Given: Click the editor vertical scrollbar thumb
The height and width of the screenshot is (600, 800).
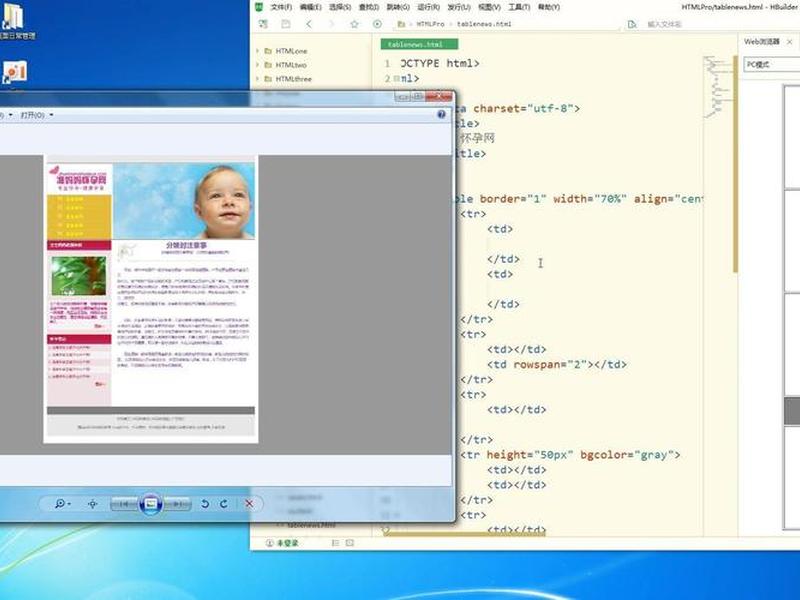Looking at the screenshot, I should tap(735, 163).
